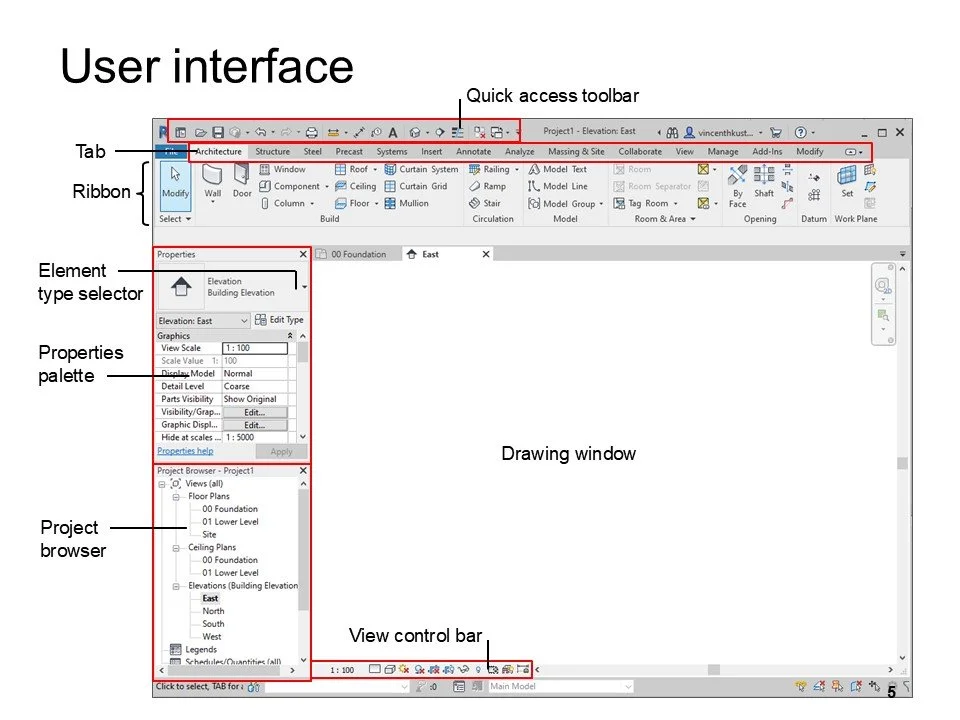This screenshot has height=720, width=960.
Task: Click the binoculars search icon
Action: (x=672, y=132)
